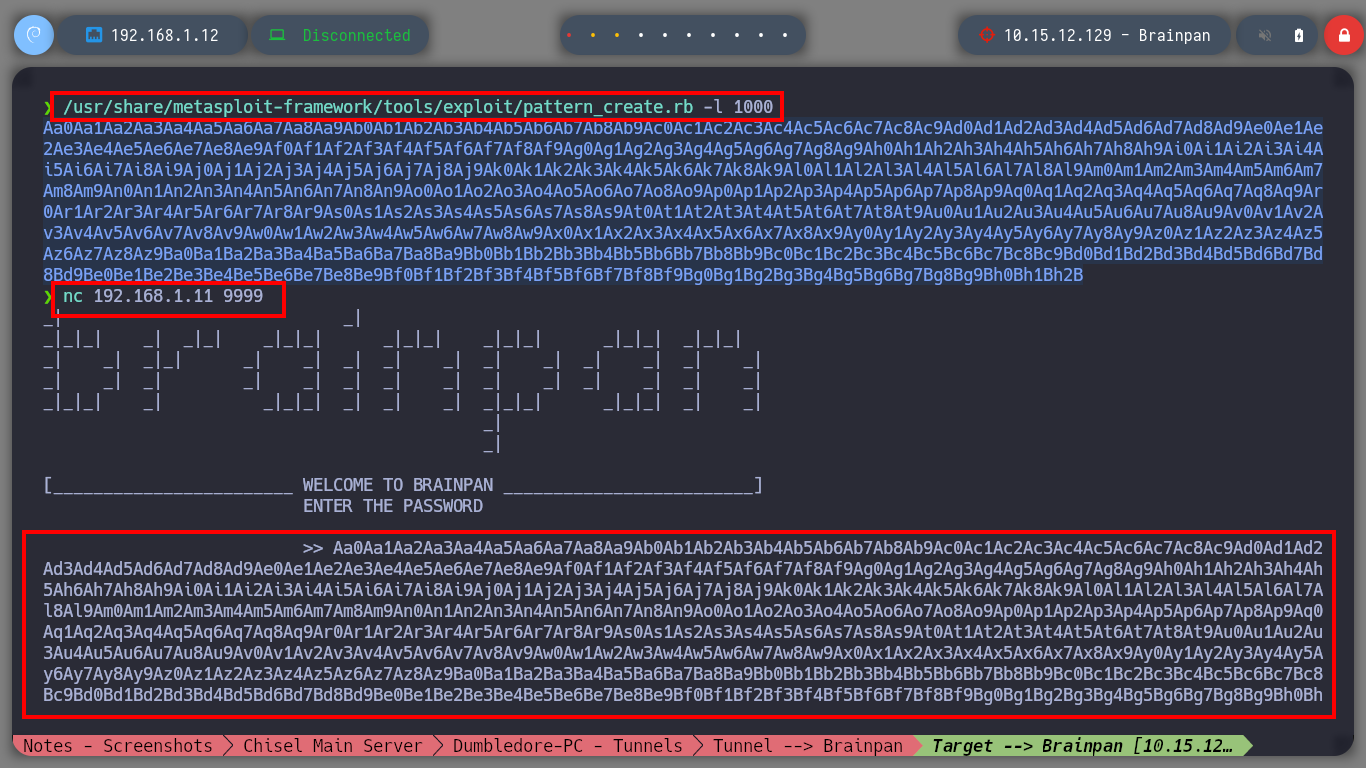Switch to Tunnel --> Brainpan tab
1366x768 pixels.
tap(807, 746)
